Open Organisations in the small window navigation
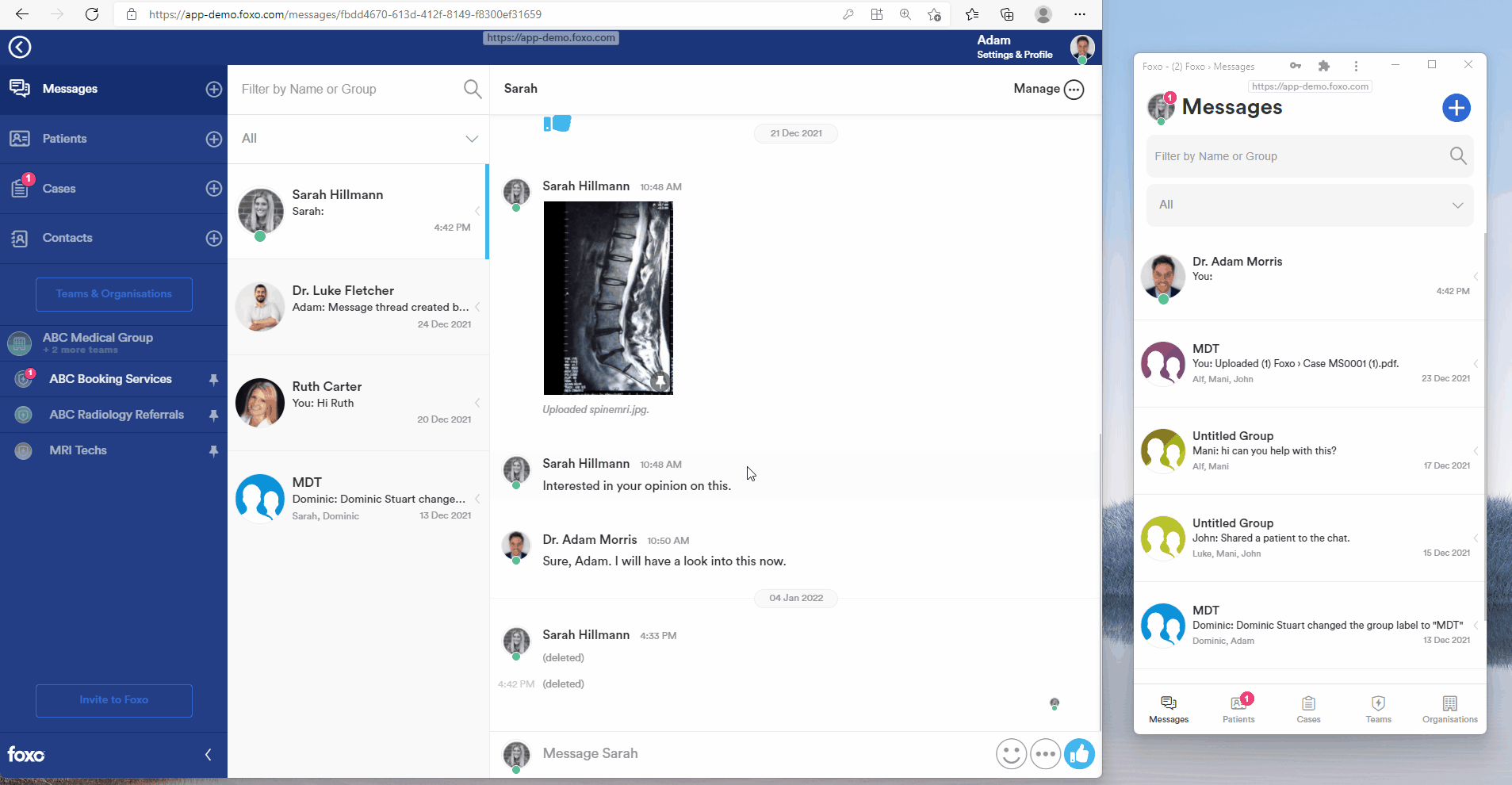The height and width of the screenshot is (785, 1512). 1449,708
